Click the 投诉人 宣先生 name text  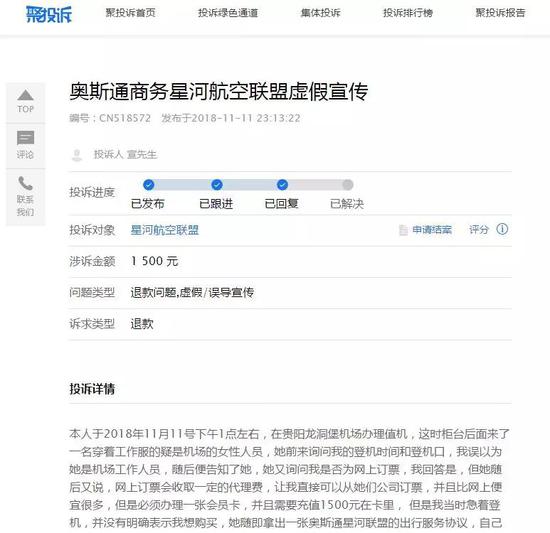(125, 155)
